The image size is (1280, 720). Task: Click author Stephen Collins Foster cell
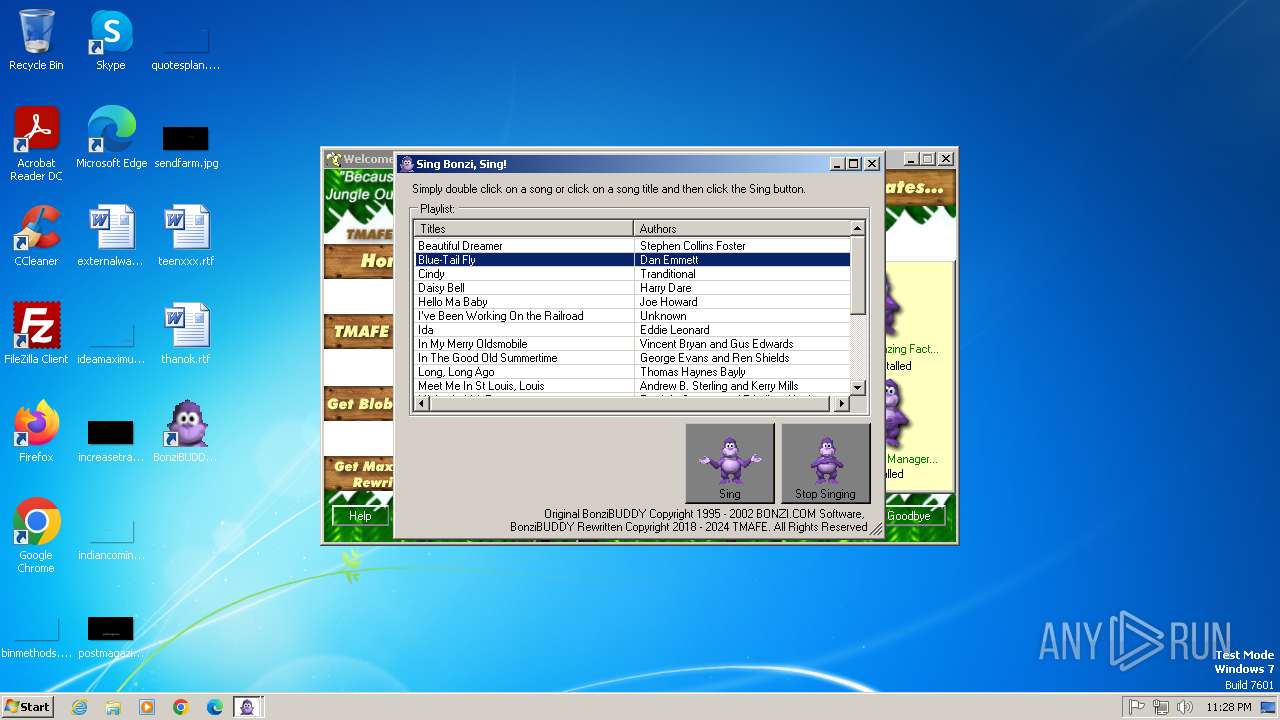pos(693,245)
